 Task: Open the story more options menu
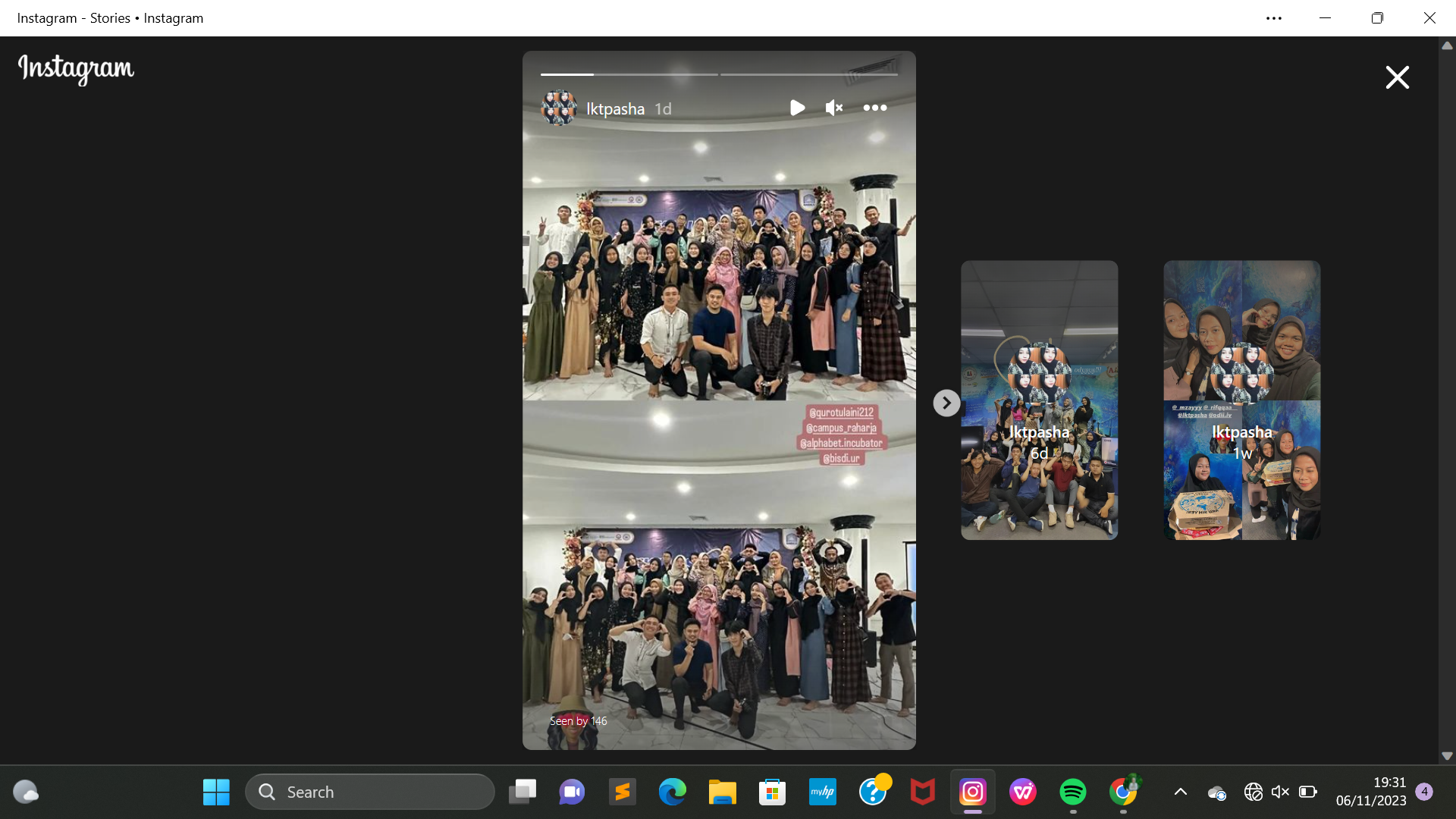click(875, 108)
